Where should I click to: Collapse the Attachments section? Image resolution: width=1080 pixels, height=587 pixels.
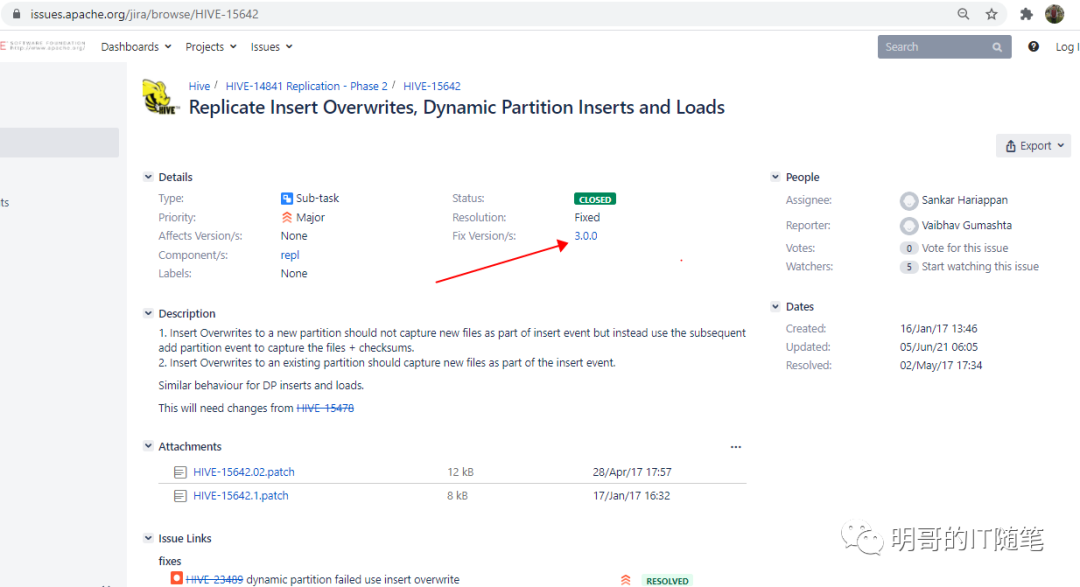tap(148, 446)
